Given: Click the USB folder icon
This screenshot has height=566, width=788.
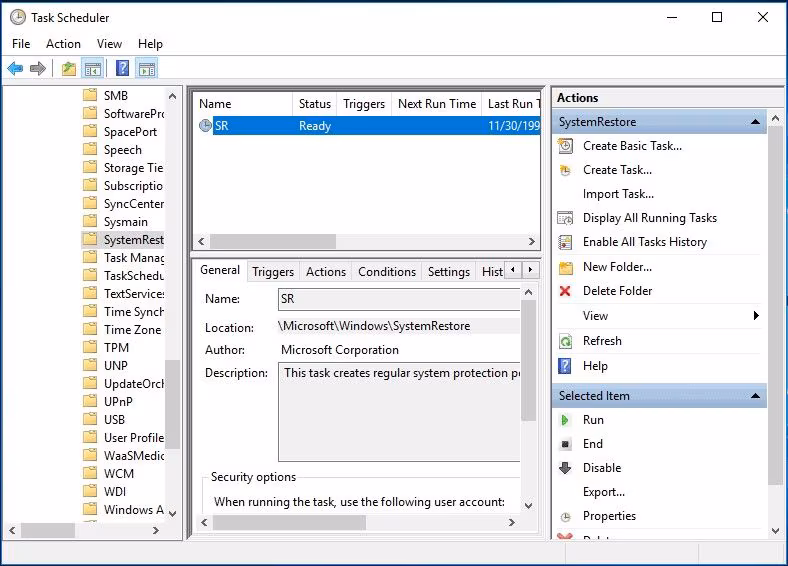Looking at the screenshot, I should pos(90,419).
